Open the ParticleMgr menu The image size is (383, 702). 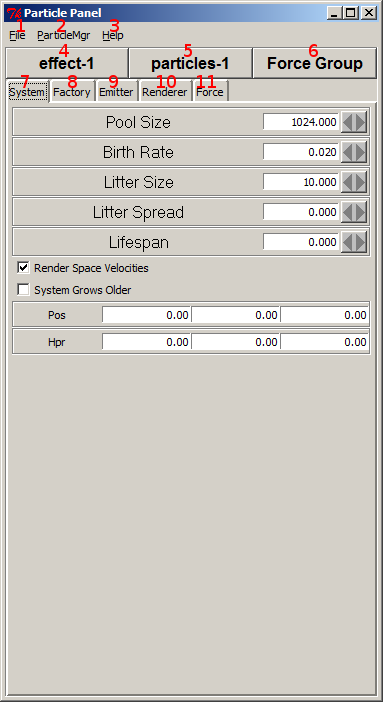click(63, 35)
